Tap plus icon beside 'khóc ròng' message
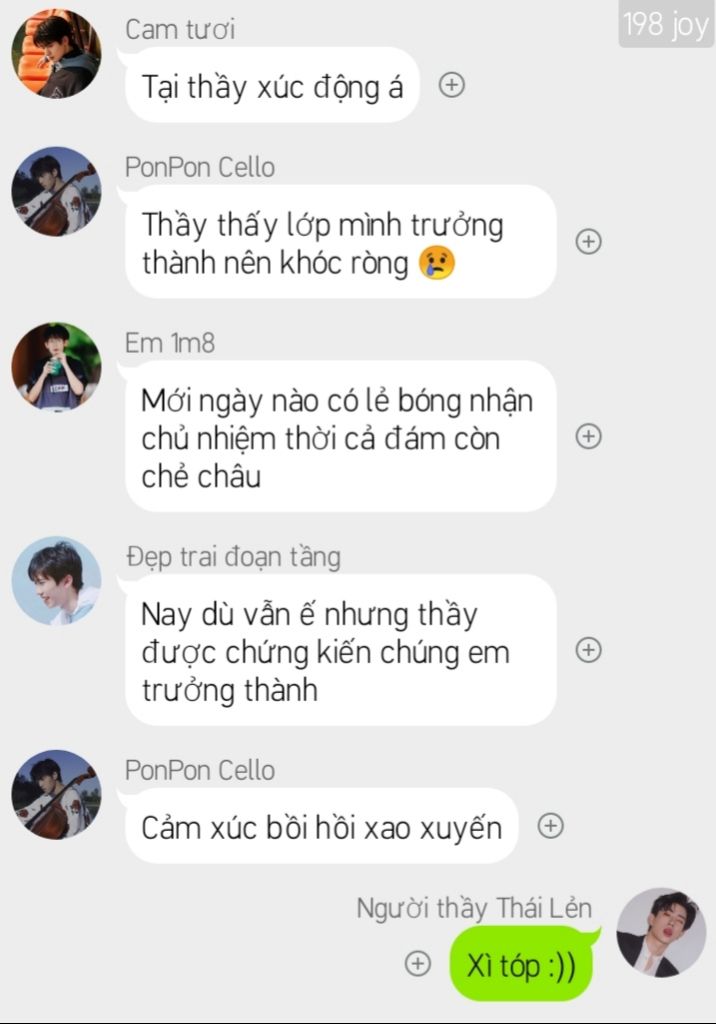Viewport: 716px width, 1024px height. click(x=589, y=242)
